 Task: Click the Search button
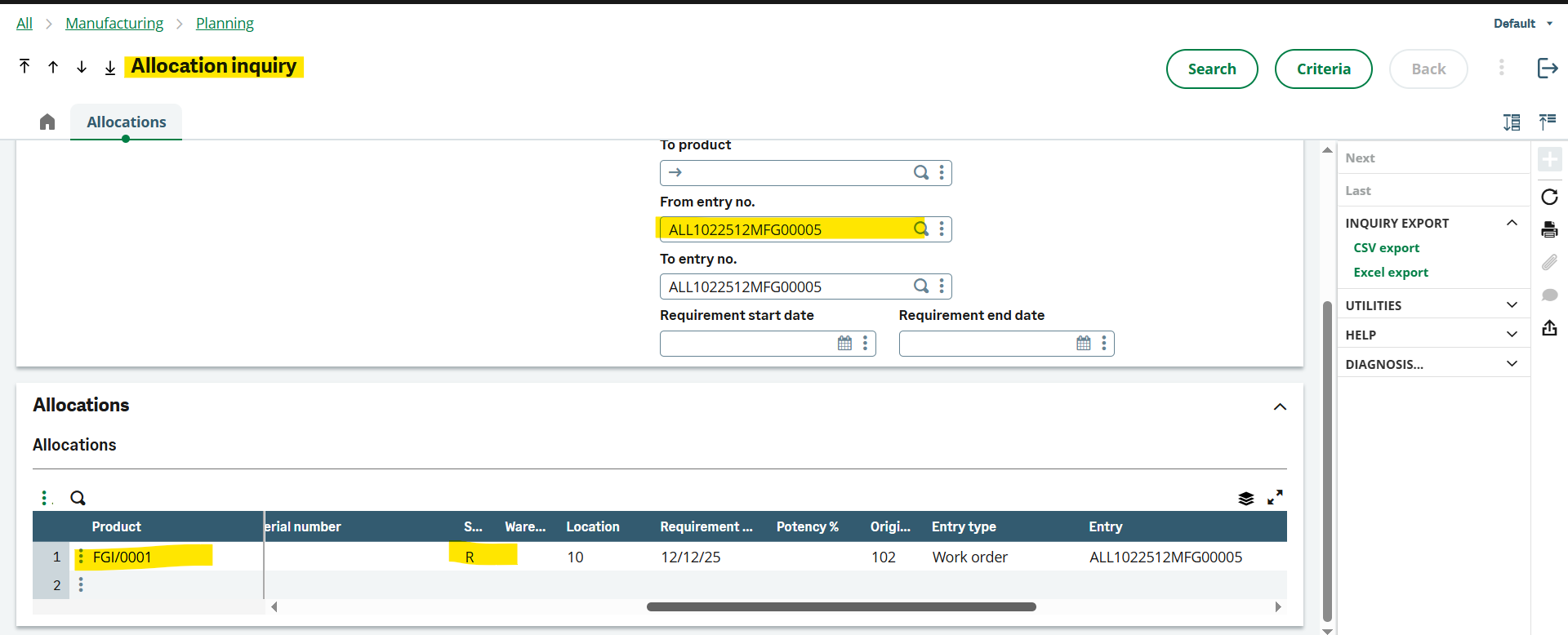pyautogui.click(x=1212, y=69)
